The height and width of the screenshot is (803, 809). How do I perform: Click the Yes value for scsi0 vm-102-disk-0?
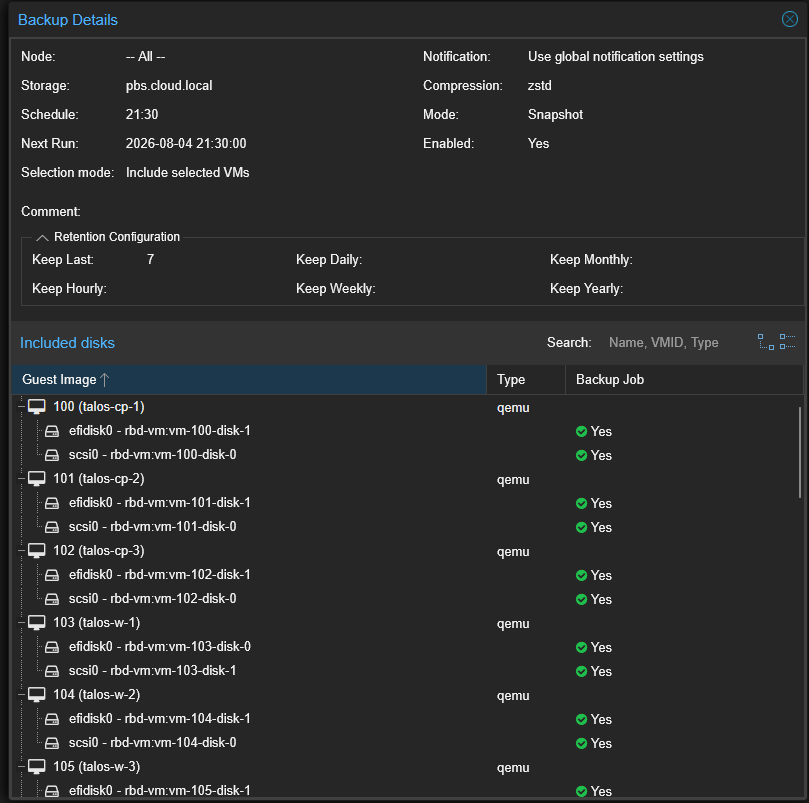pyautogui.click(x=601, y=600)
